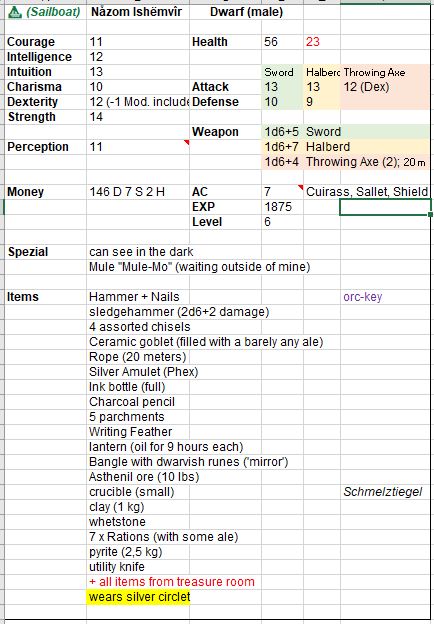Click the red comment marker beside Perception
This screenshot has height=624, width=434.
(x=187, y=142)
